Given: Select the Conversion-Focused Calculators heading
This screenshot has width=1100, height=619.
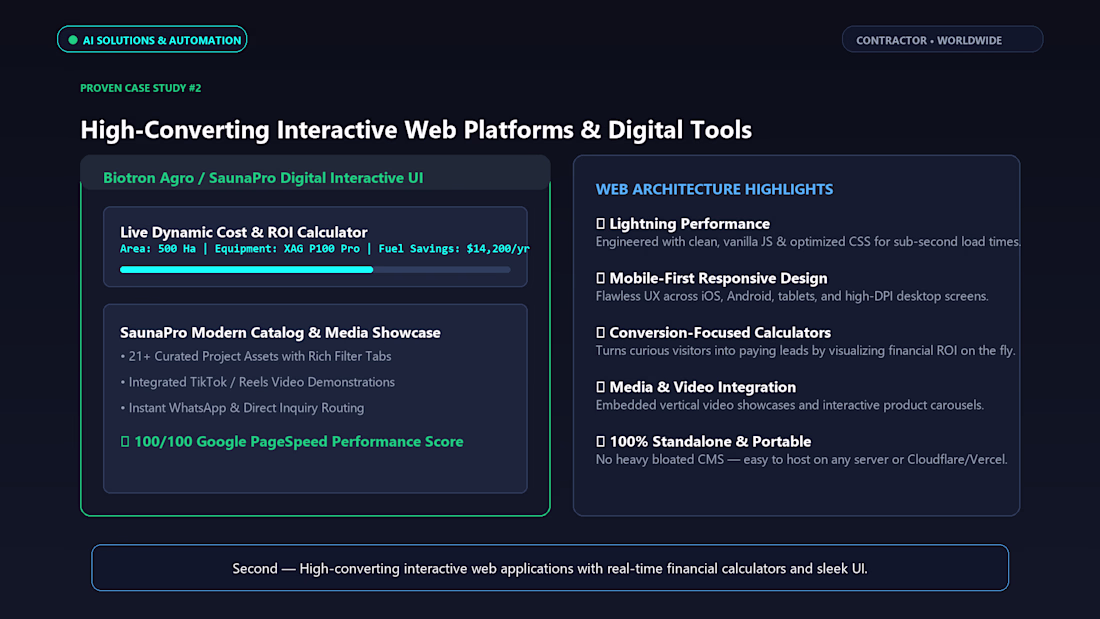Looking at the screenshot, I should tap(720, 333).
